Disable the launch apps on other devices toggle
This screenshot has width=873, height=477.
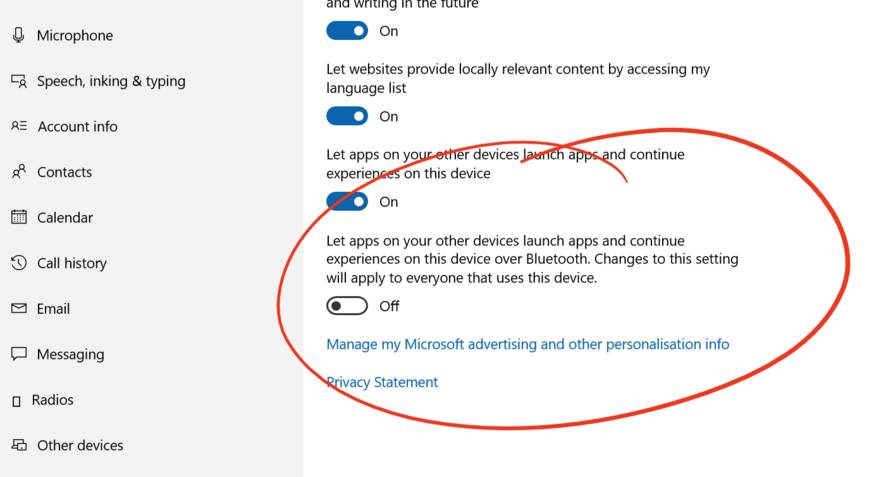coord(347,201)
